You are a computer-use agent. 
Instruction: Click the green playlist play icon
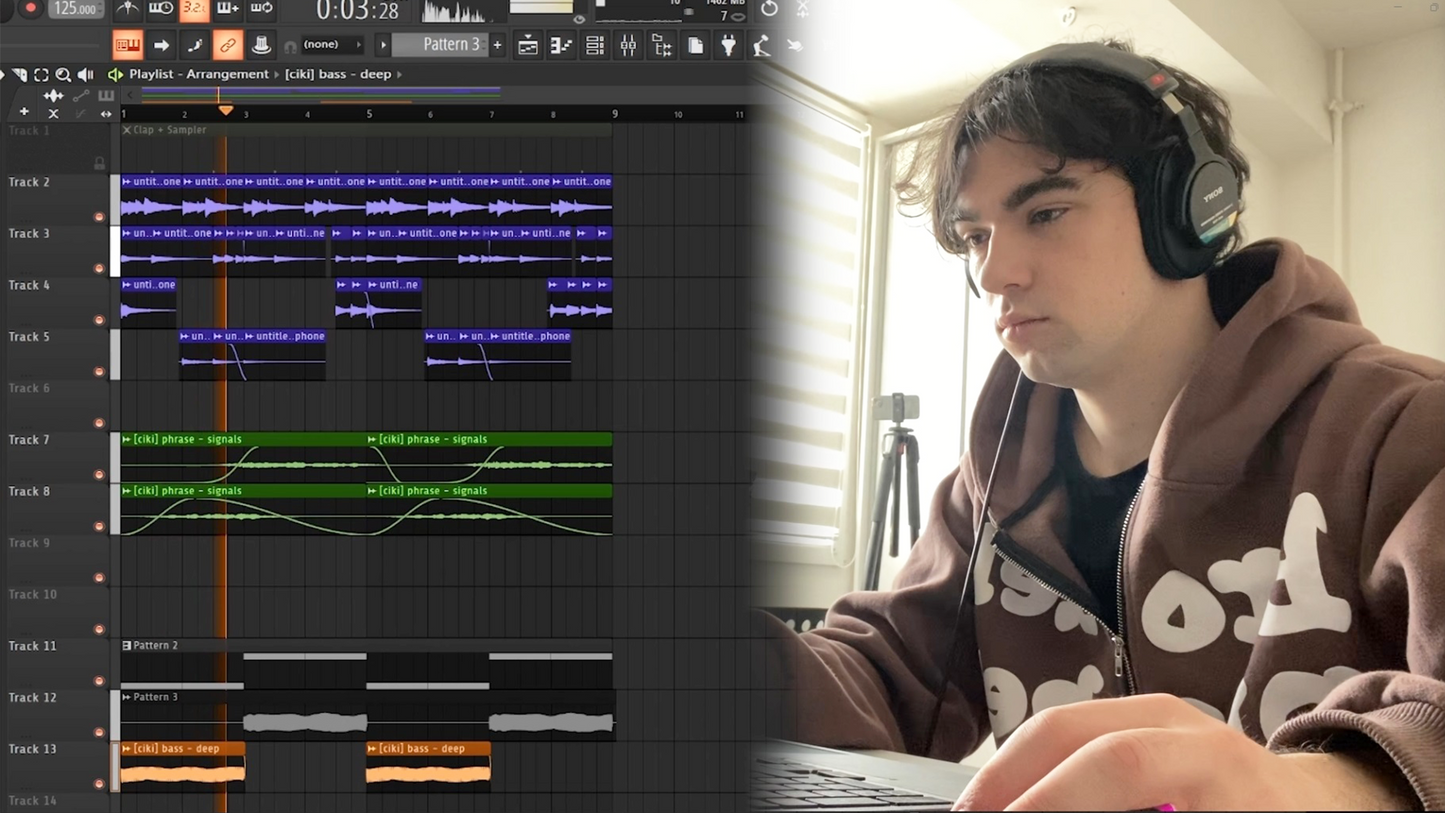[115, 74]
